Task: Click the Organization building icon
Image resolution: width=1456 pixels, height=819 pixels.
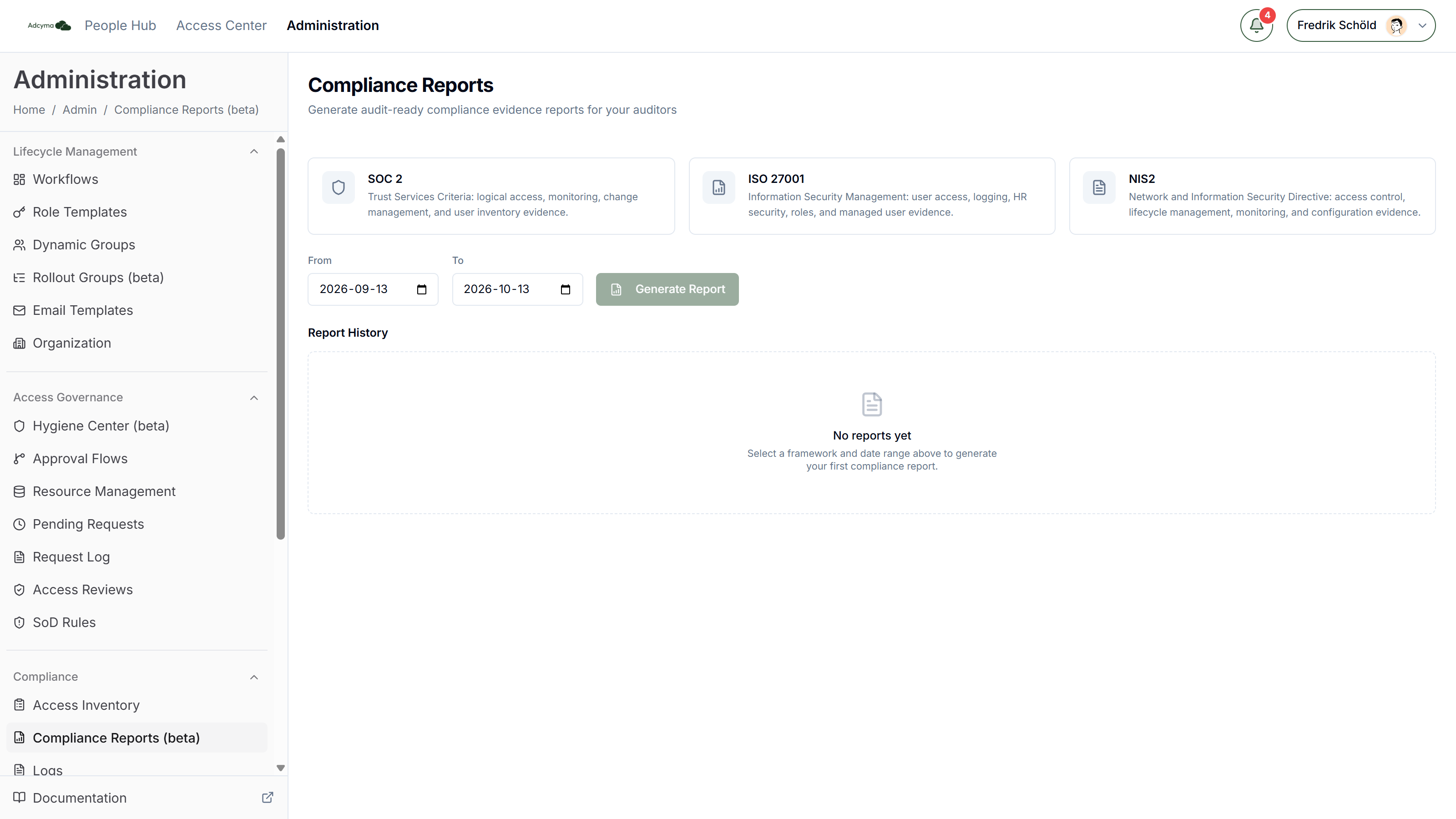Action: pos(19,343)
